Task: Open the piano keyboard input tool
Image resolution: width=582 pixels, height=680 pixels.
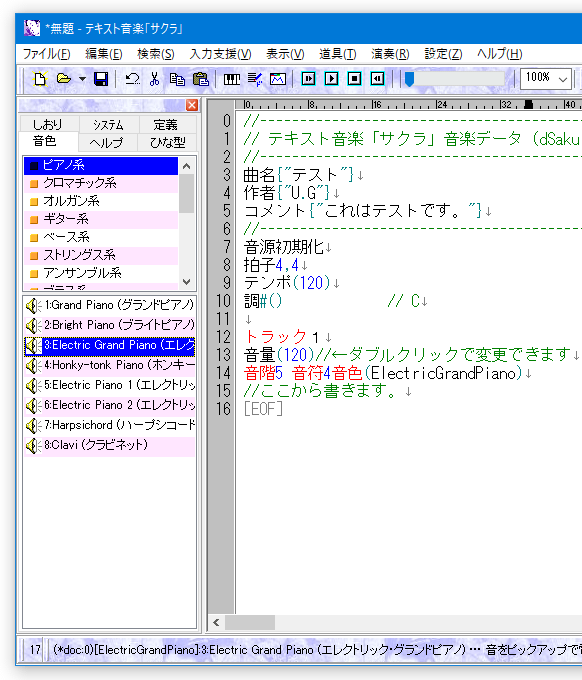Action: click(232, 79)
